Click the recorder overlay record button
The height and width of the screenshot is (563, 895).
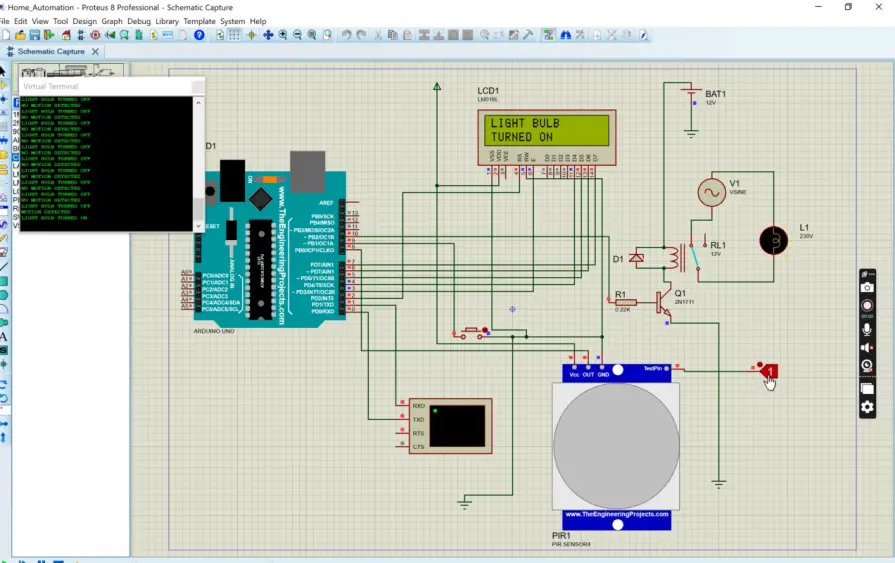[x=867, y=305]
